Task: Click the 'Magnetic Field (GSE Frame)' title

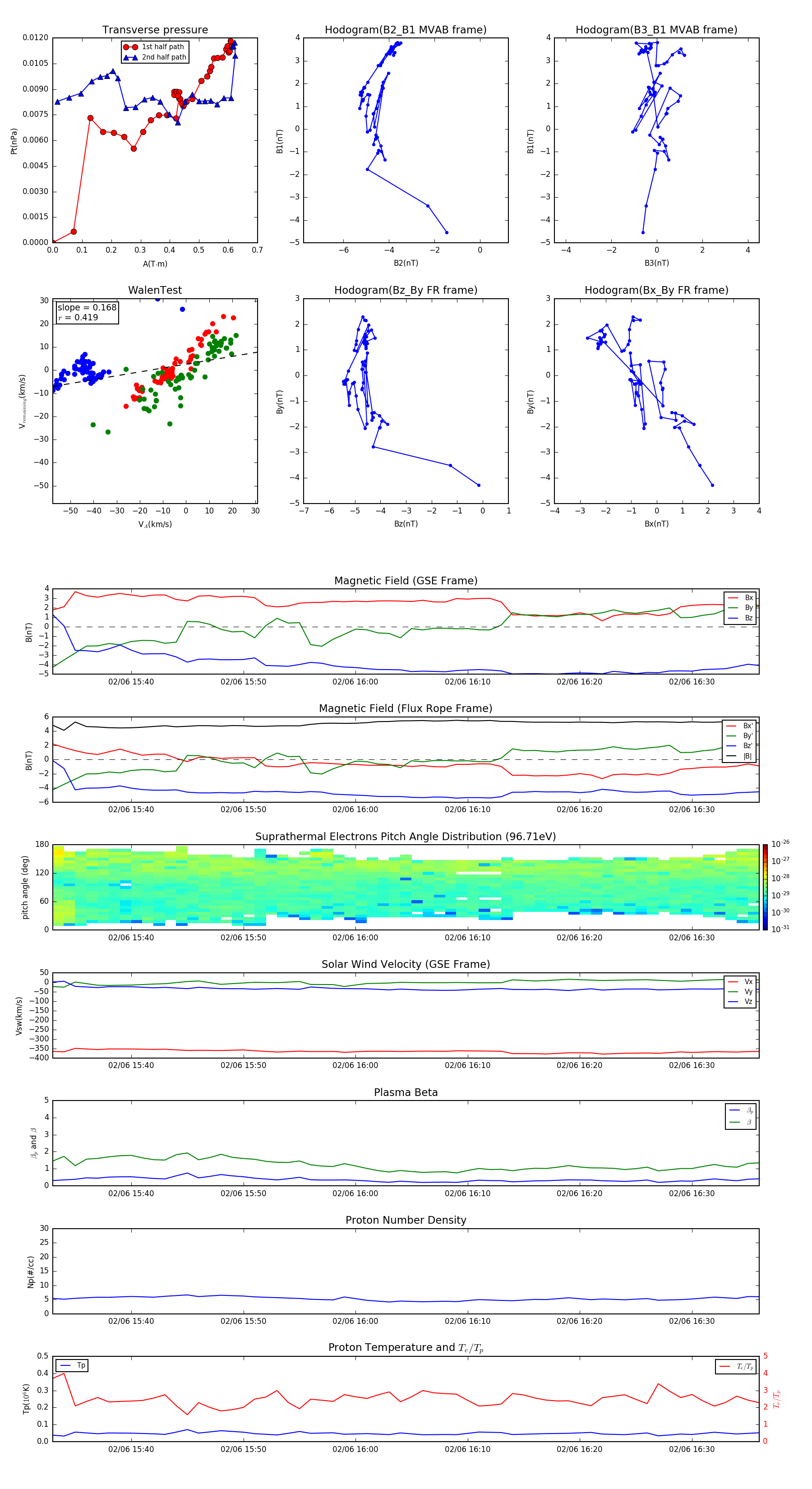Action: [x=406, y=581]
